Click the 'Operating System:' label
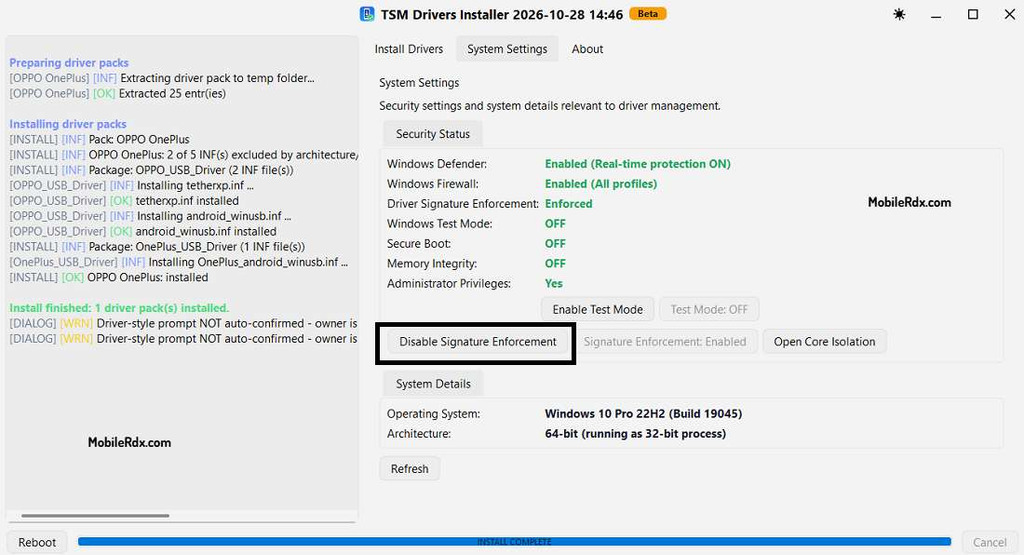This screenshot has height=555, width=1024. (x=433, y=414)
